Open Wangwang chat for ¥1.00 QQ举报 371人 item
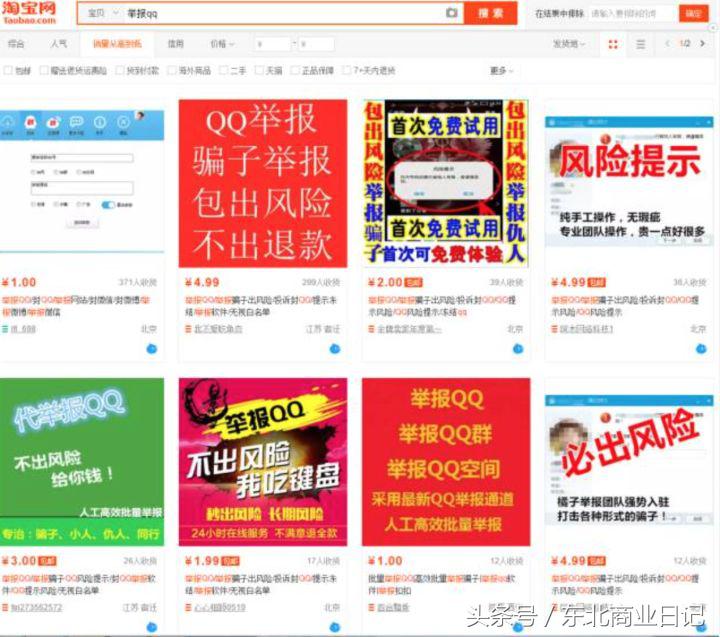The width and height of the screenshot is (720, 637). [152, 349]
